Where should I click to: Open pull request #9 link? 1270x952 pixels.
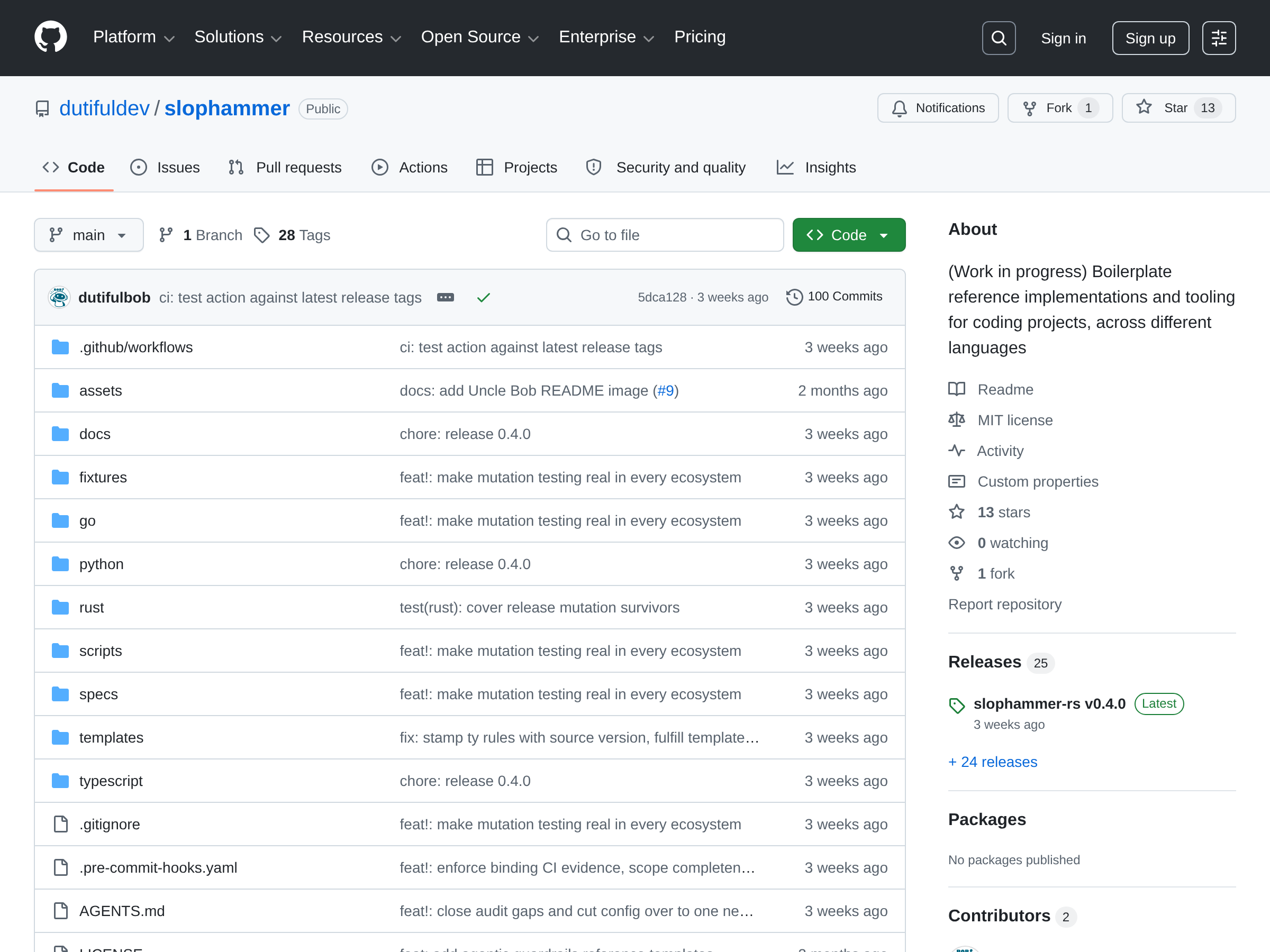[666, 391]
